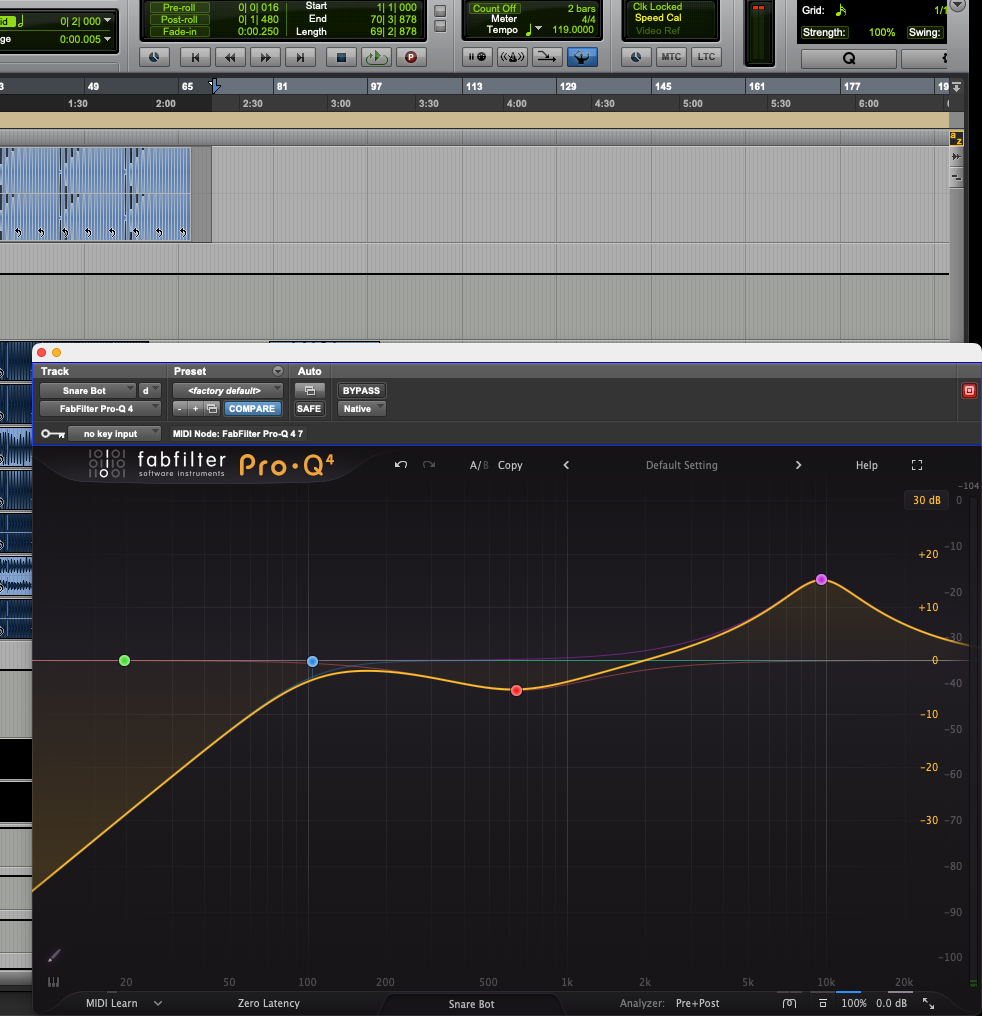Select the green EQ band node
982x1016 pixels.
coord(124,661)
